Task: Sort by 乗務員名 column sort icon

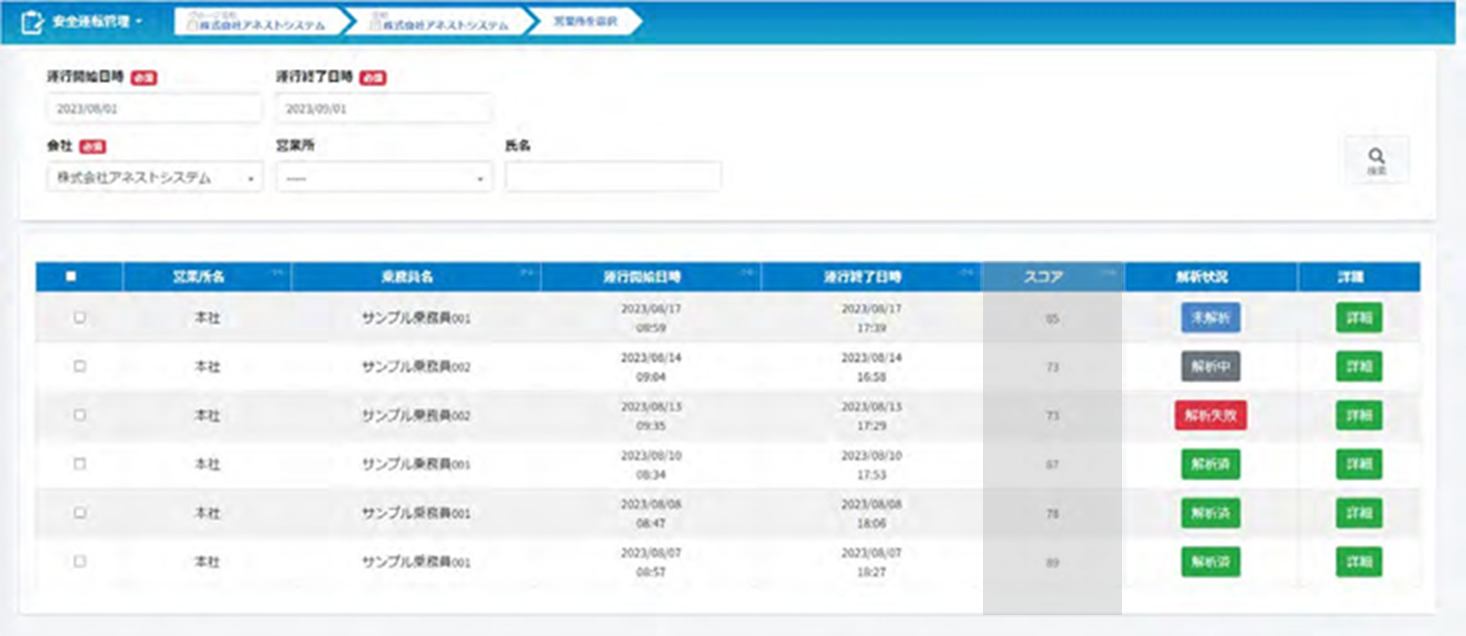Action: 525,272
